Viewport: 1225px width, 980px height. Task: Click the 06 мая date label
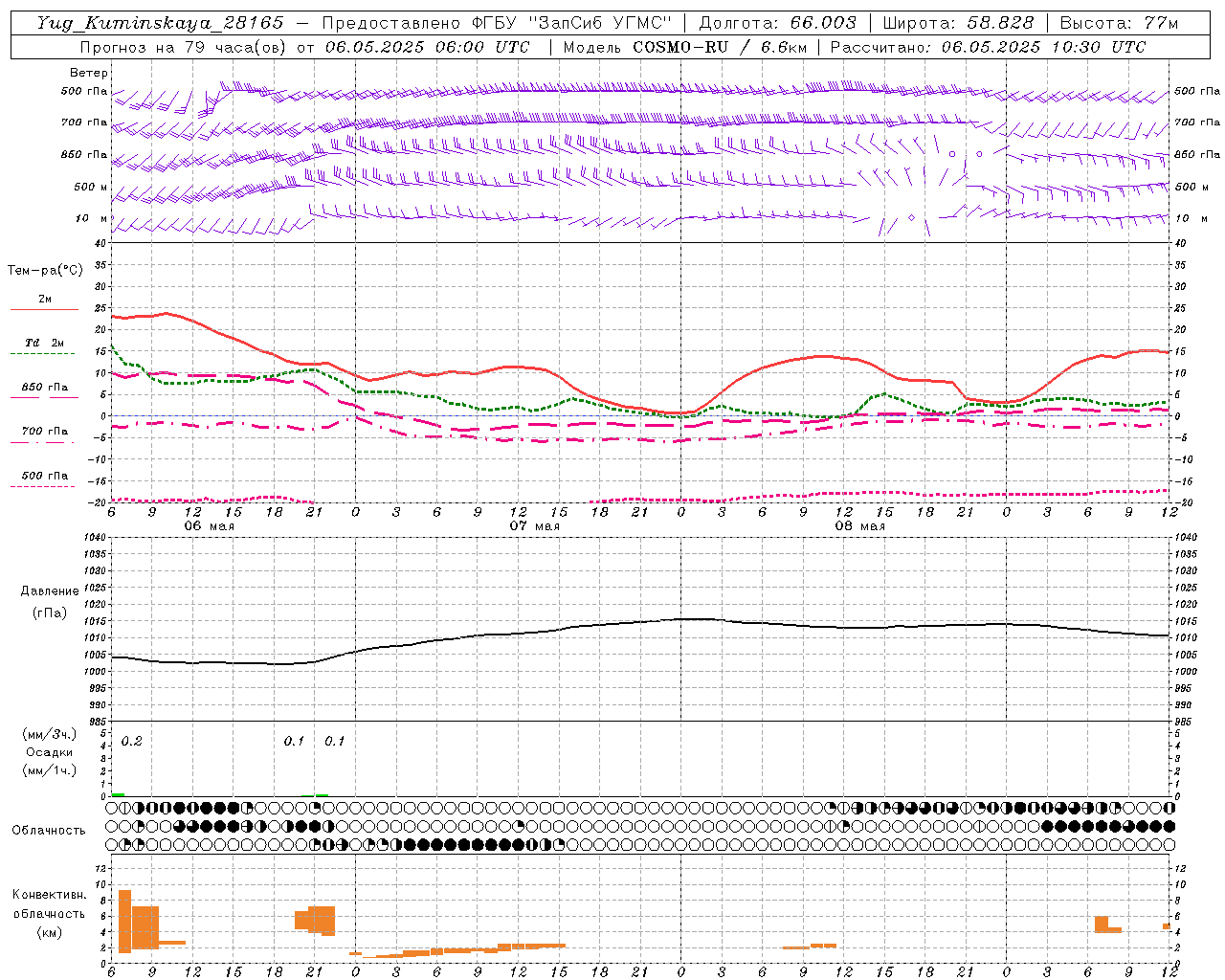tap(209, 526)
